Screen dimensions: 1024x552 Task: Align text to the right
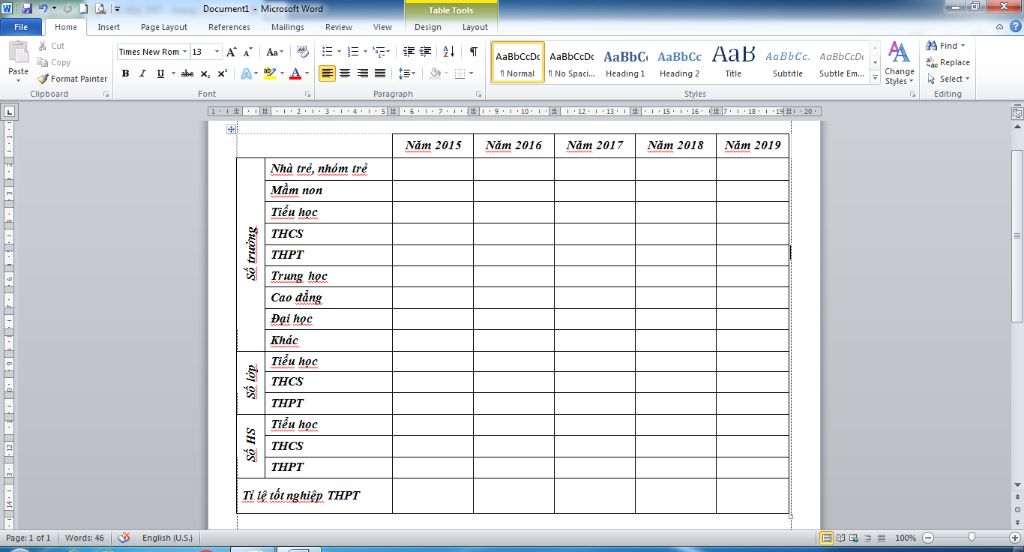(362, 73)
